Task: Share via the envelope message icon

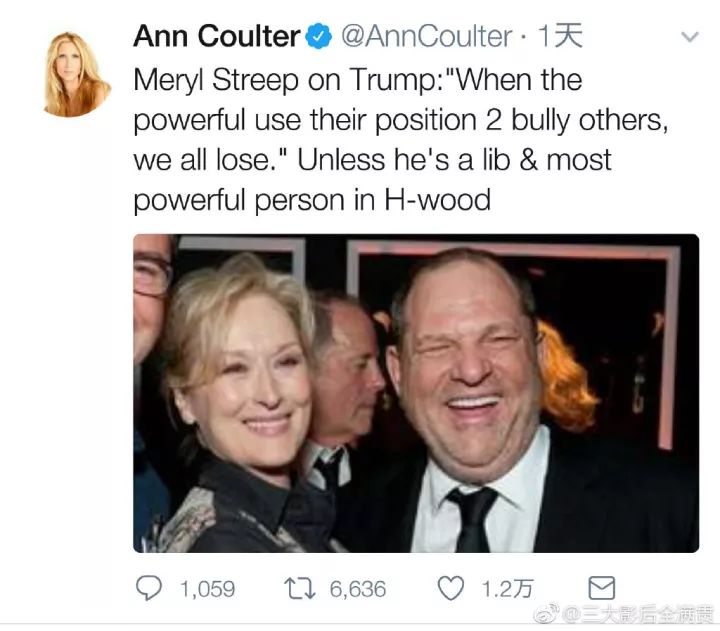Action: coord(602,588)
